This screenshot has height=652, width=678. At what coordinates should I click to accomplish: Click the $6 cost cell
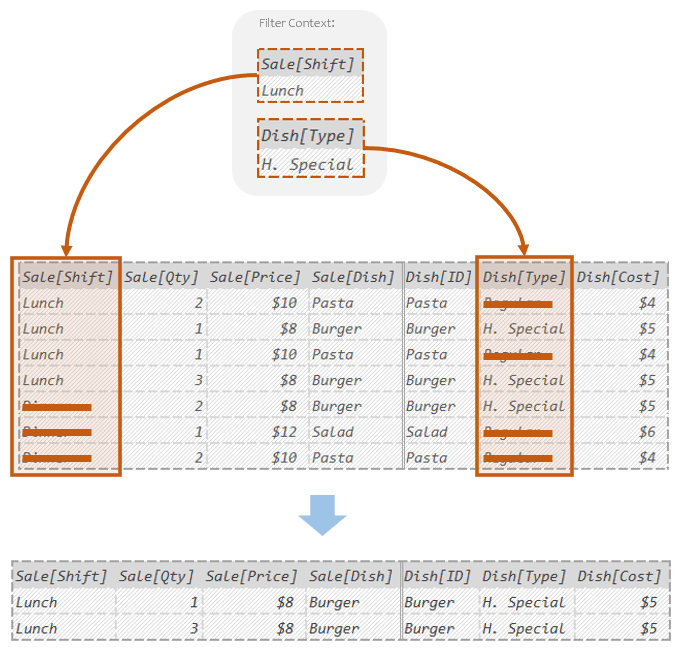(647, 432)
